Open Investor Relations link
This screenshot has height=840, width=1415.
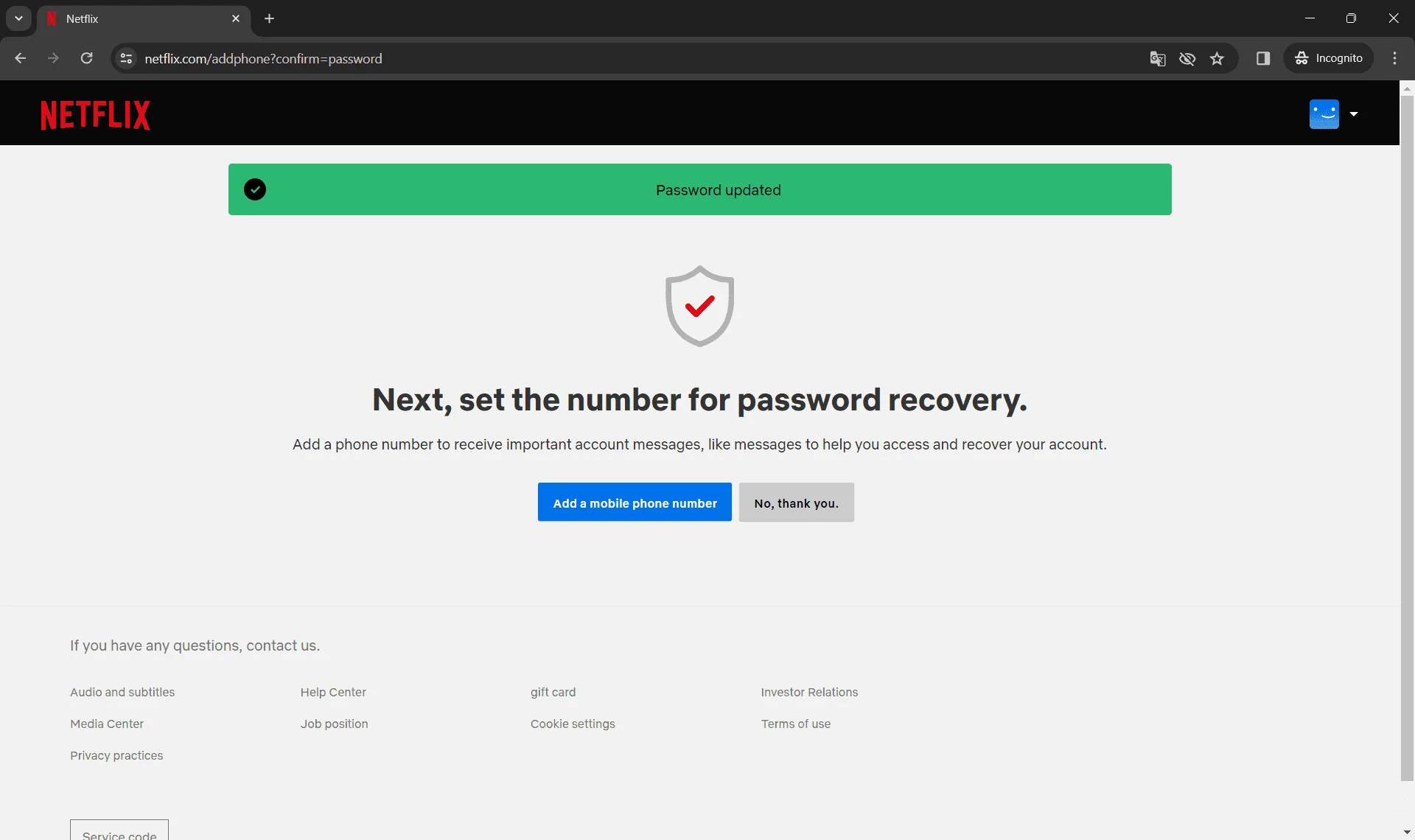tap(809, 692)
